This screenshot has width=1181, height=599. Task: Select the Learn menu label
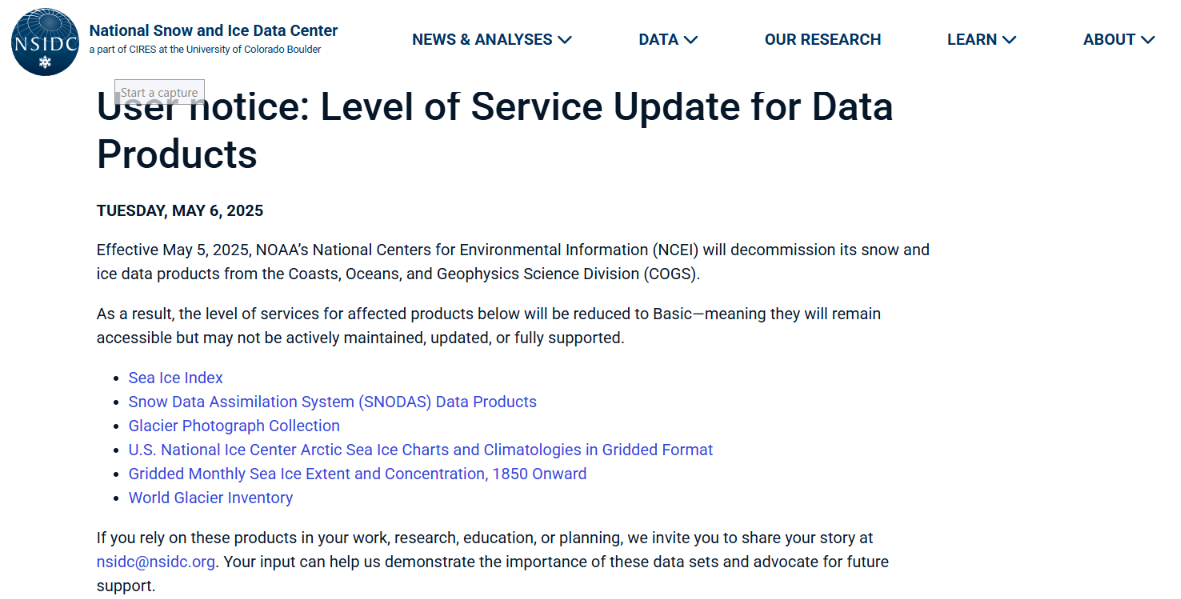click(x=971, y=40)
